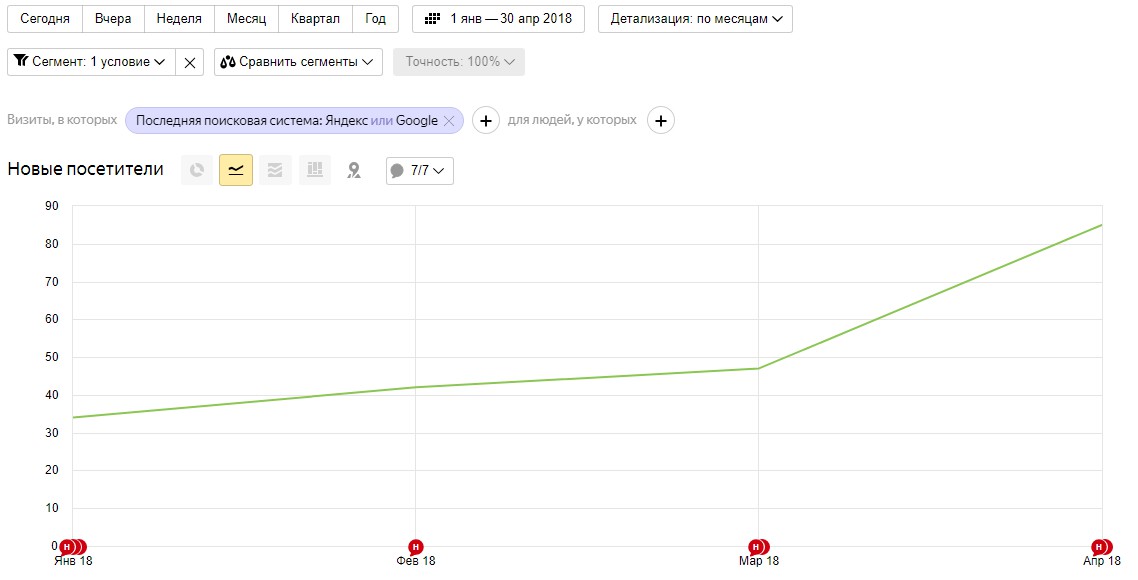Select the pie chart view icon
1138x580 pixels.
[x=197, y=171]
